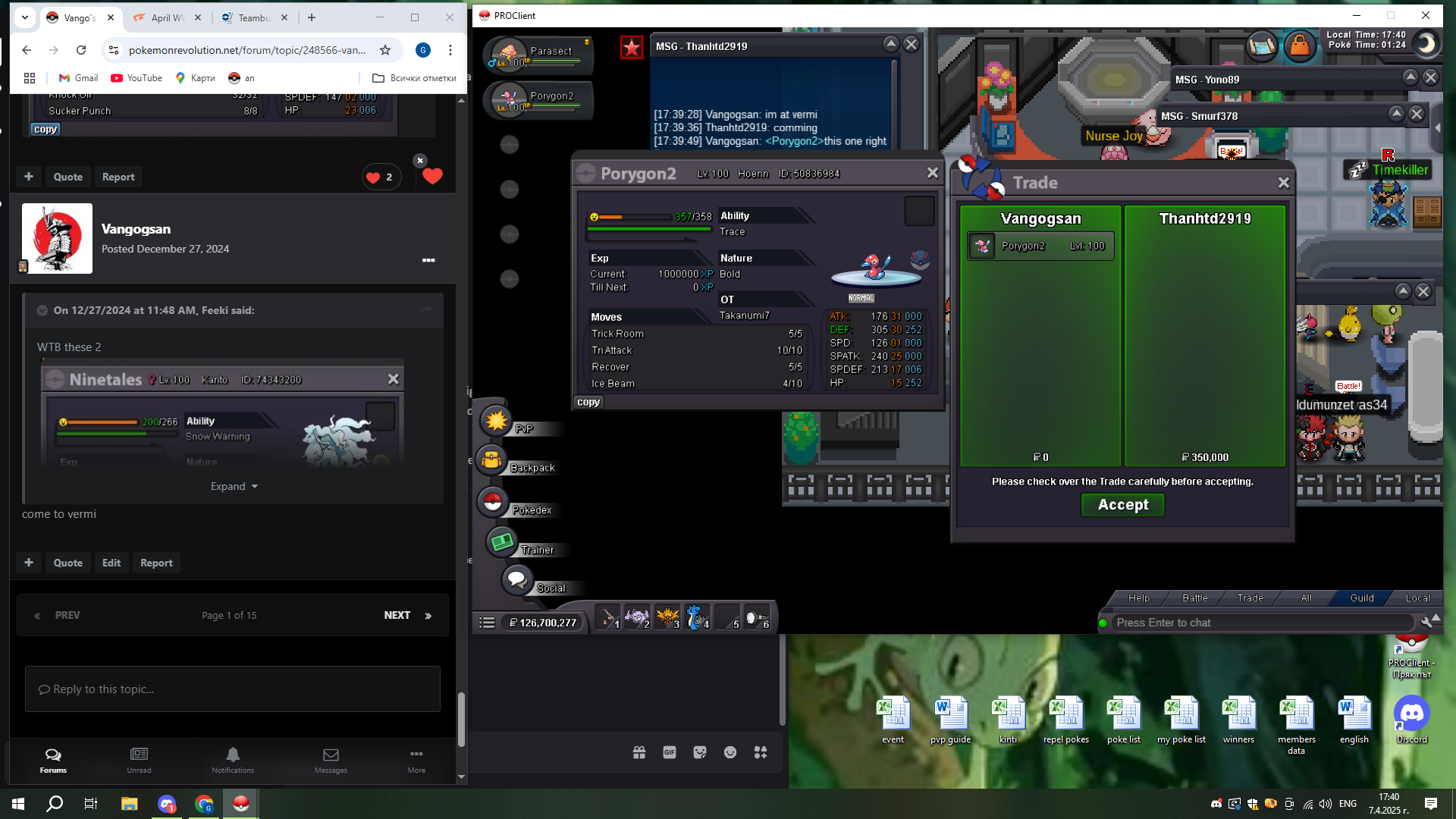
Task: Switch to the Guild chat tab
Action: pos(1361,598)
